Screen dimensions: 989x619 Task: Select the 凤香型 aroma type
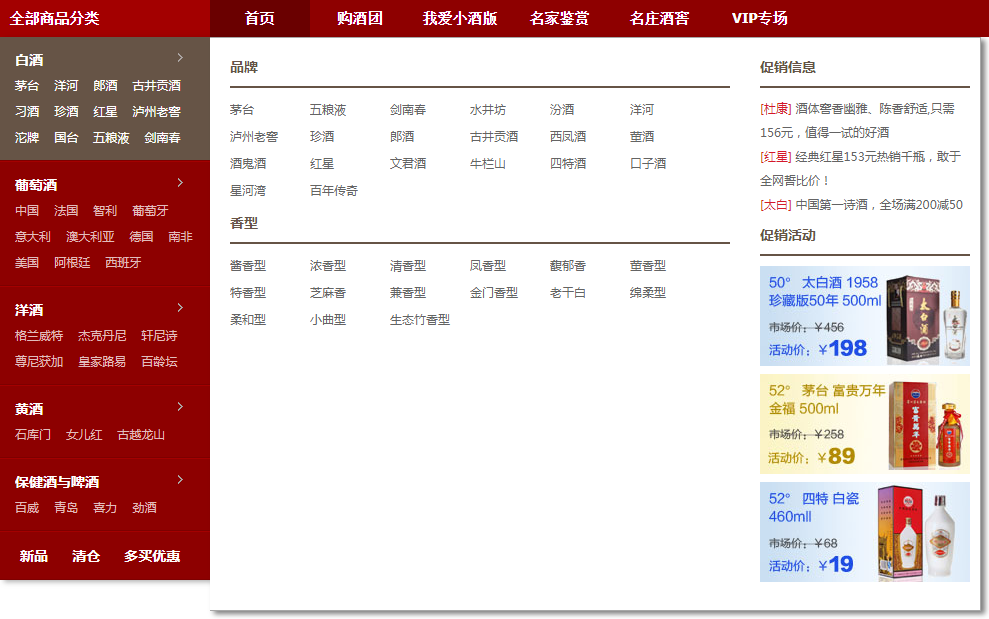pyautogui.click(x=488, y=266)
